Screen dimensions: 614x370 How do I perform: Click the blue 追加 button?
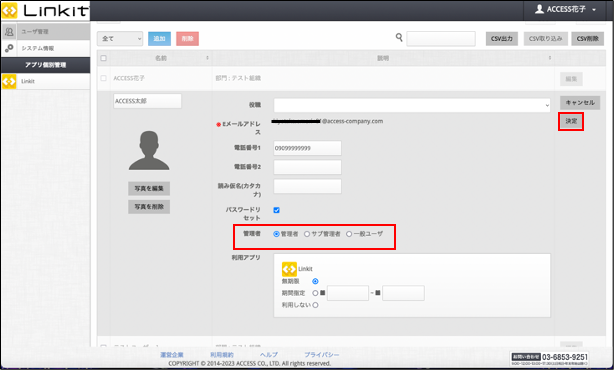click(x=159, y=38)
